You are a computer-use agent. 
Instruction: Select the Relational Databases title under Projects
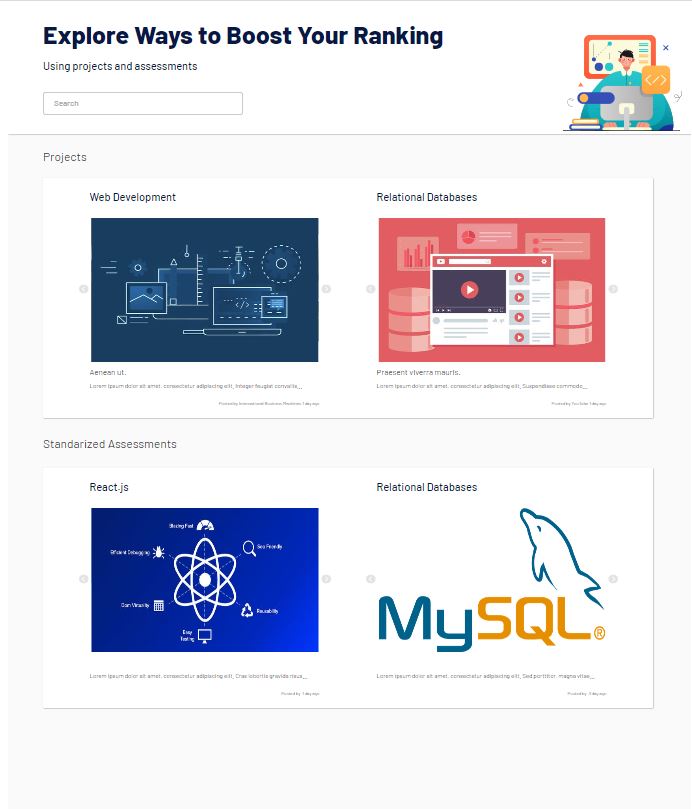coord(427,197)
